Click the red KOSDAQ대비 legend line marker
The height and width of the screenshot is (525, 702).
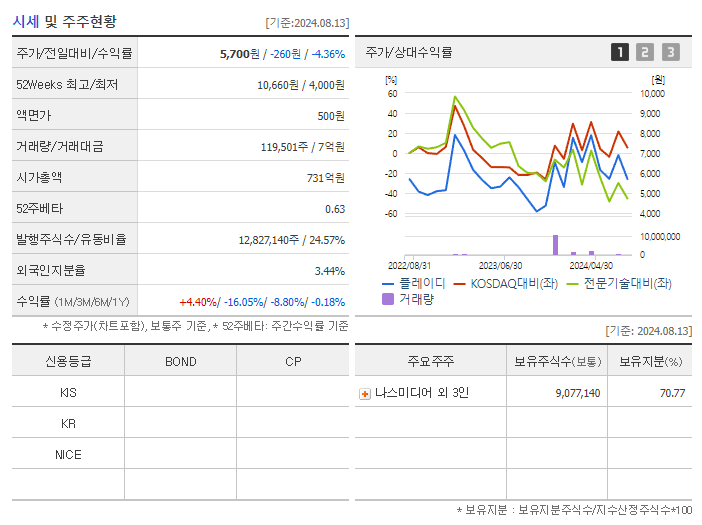(x=459, y=284)
